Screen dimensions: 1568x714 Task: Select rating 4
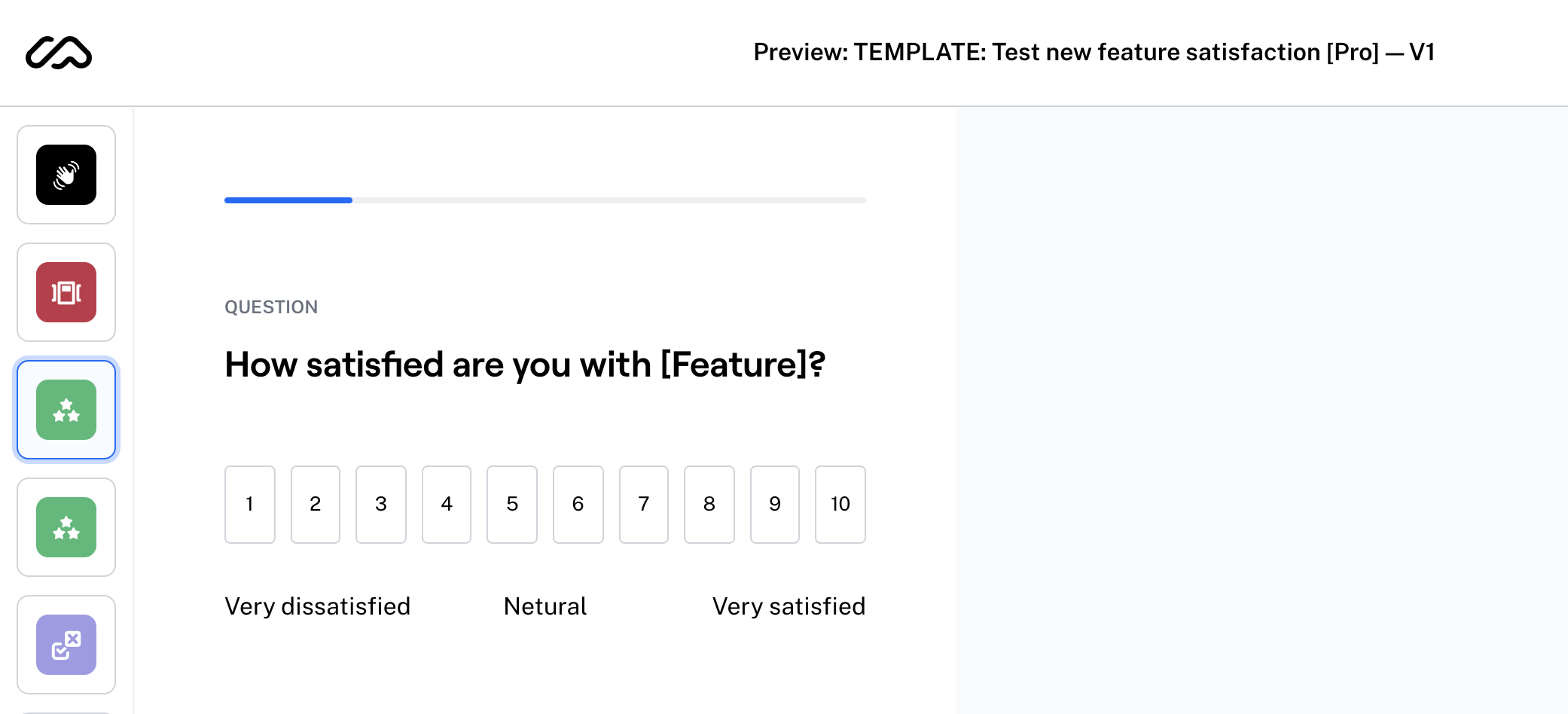click(447, 504)
